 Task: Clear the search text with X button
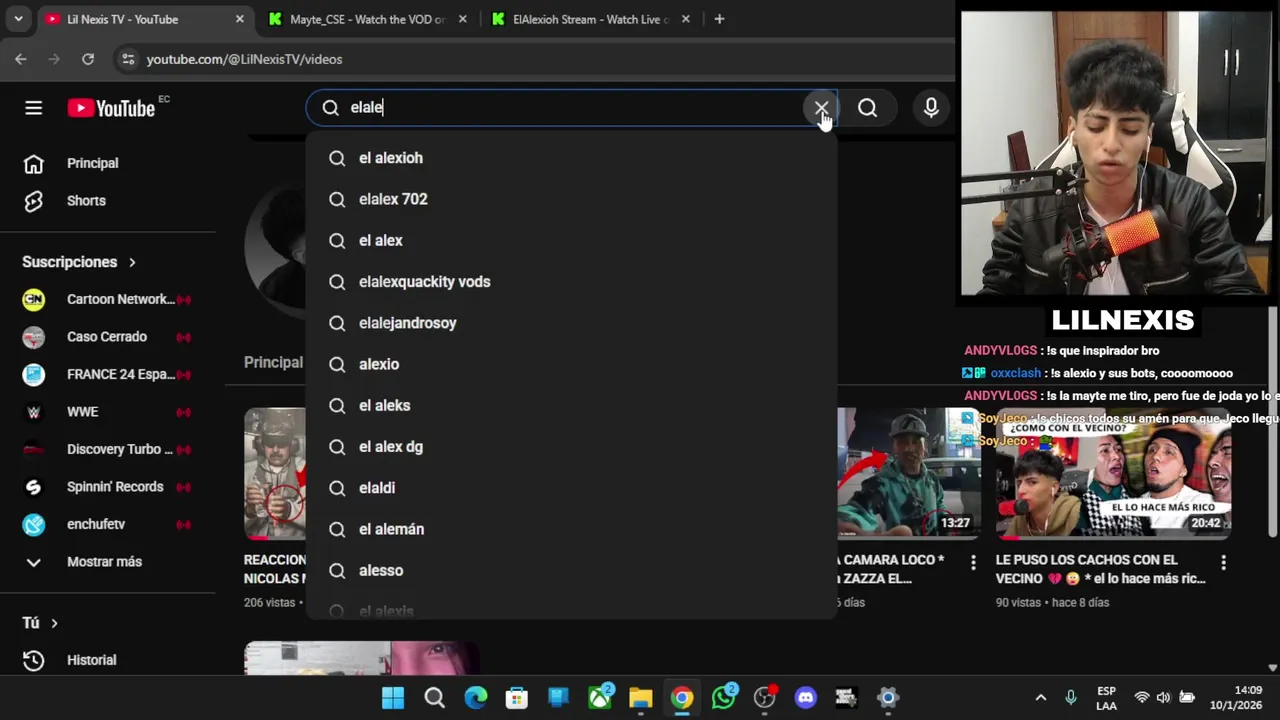coord(821,108)
